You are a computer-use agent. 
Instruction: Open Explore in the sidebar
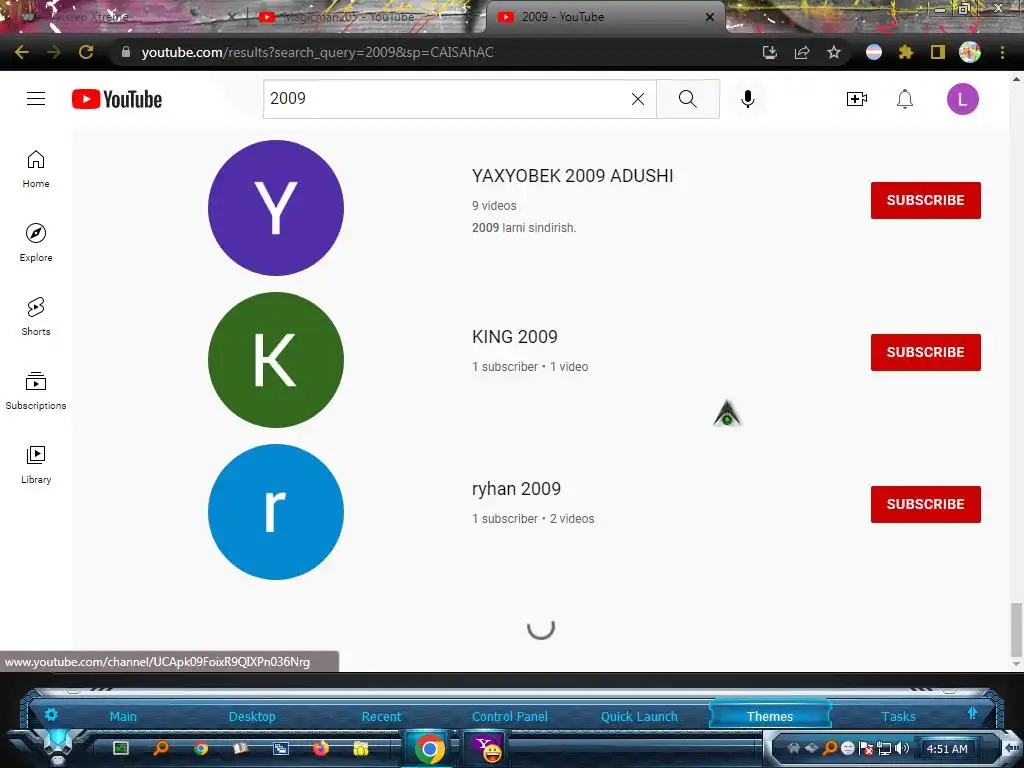[x=36, y=243]
